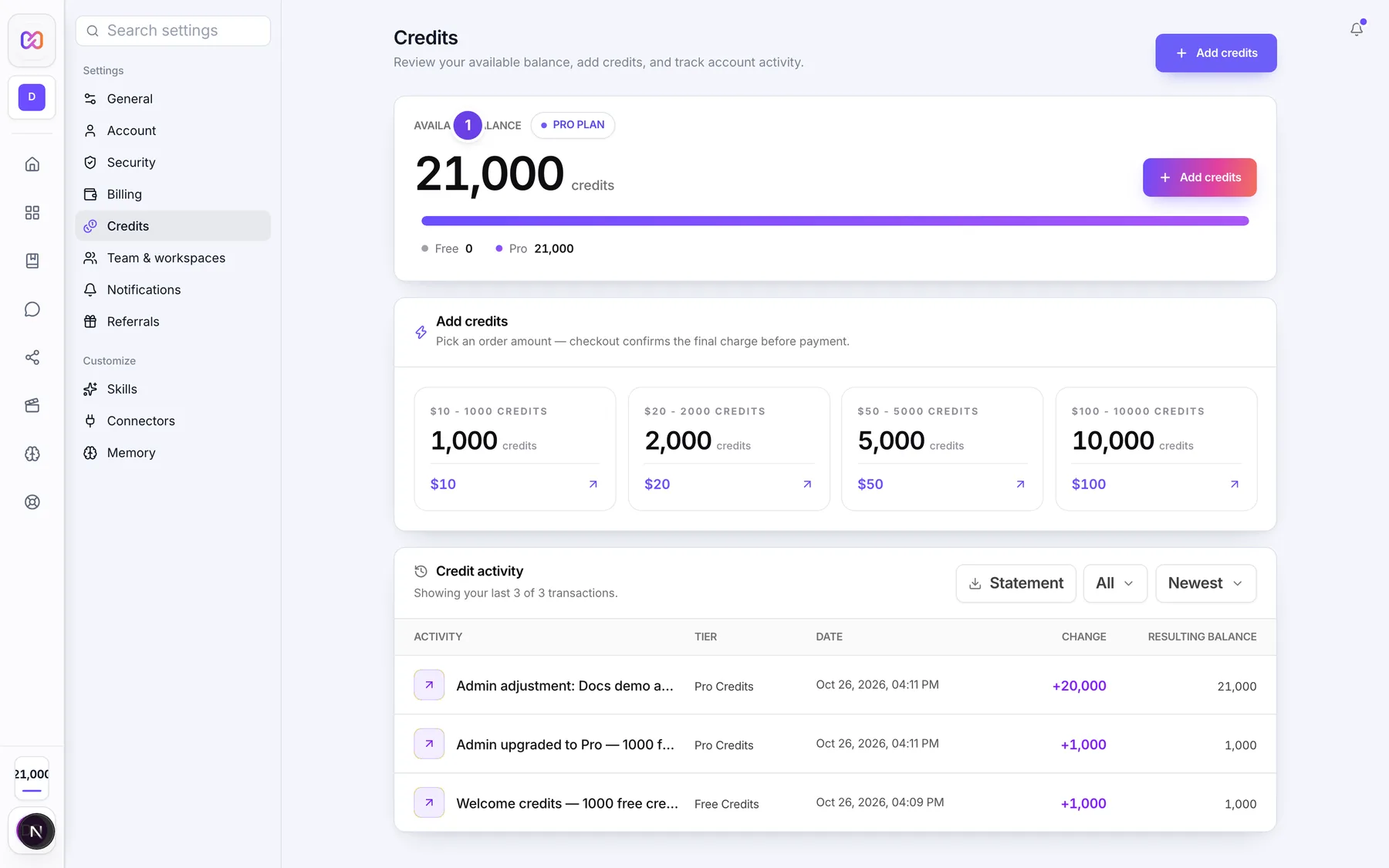Click the PRO PLAN badge
1389x868 pixels.
tap(573, 125)
